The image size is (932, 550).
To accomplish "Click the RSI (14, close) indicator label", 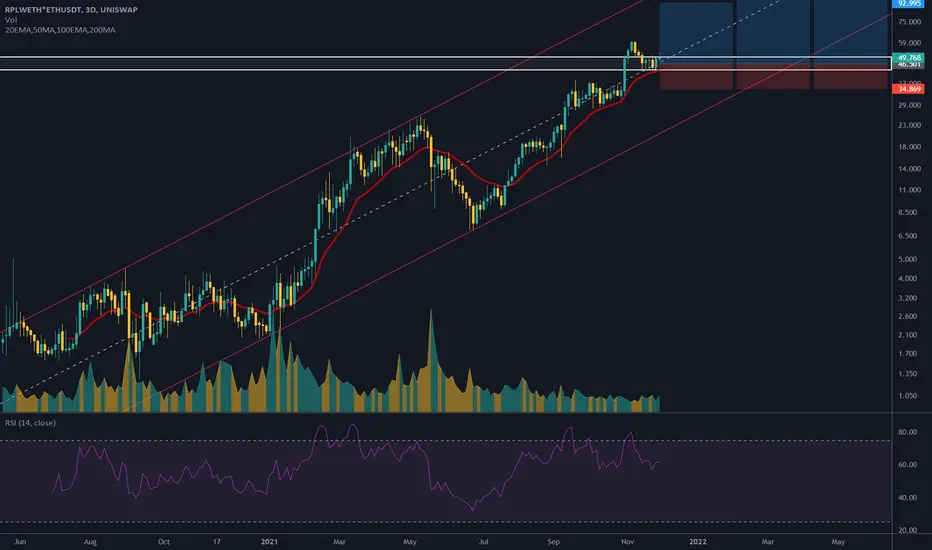I will 30,423.
